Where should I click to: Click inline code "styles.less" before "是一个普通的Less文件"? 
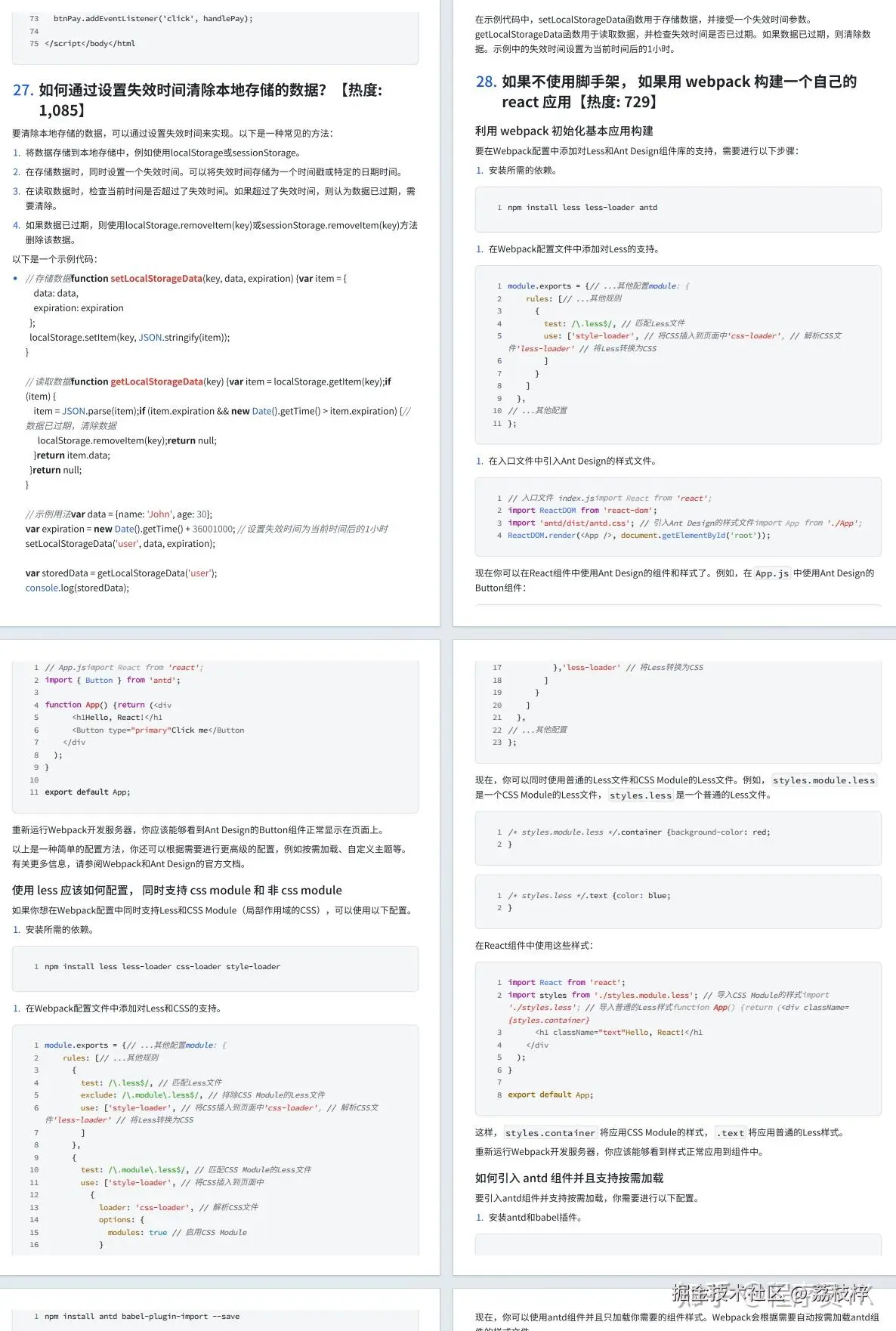click(x=641, y=795)
